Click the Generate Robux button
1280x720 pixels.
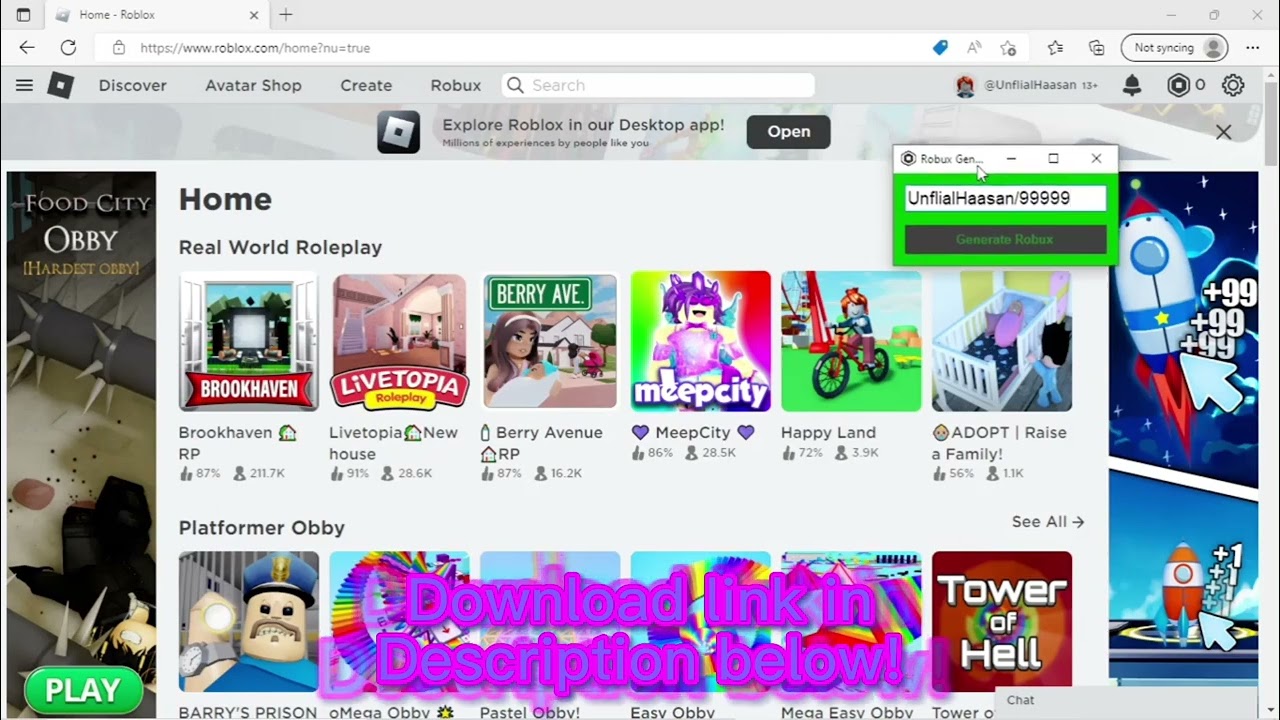click(x=1005, y=239)
